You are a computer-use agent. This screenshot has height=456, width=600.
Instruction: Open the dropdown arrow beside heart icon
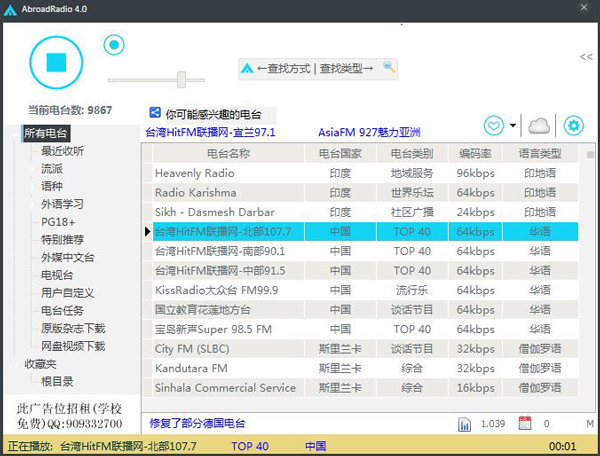click(x=513, y=125)
